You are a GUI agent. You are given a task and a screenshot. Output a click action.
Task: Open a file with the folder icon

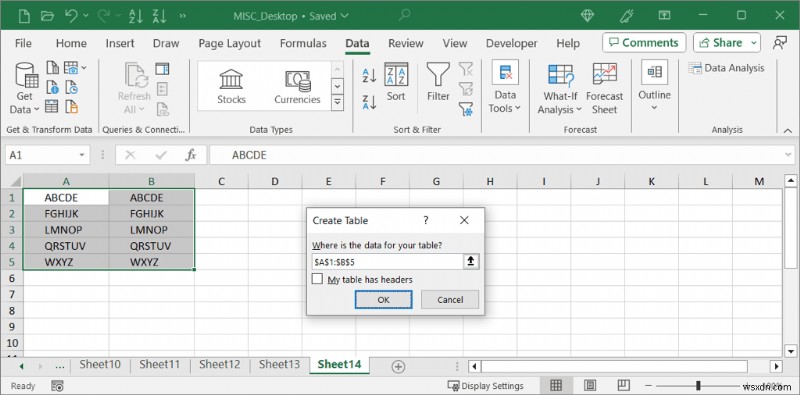click(47, 16)
